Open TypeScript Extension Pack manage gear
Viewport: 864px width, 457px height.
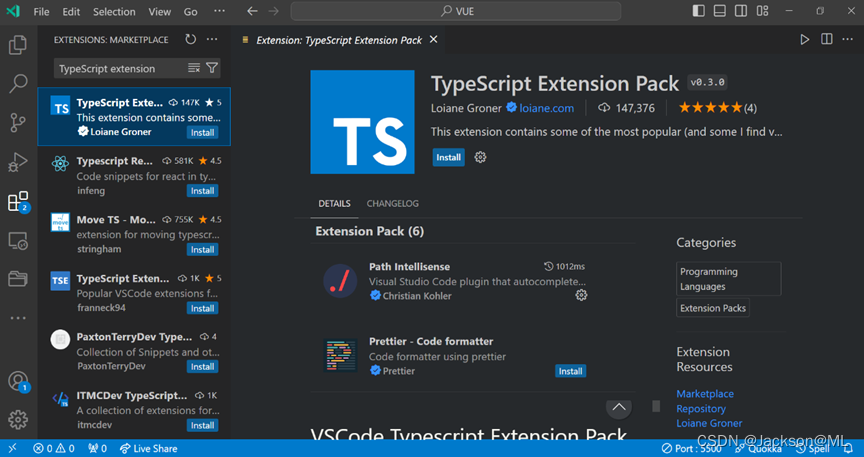(480, 158)
